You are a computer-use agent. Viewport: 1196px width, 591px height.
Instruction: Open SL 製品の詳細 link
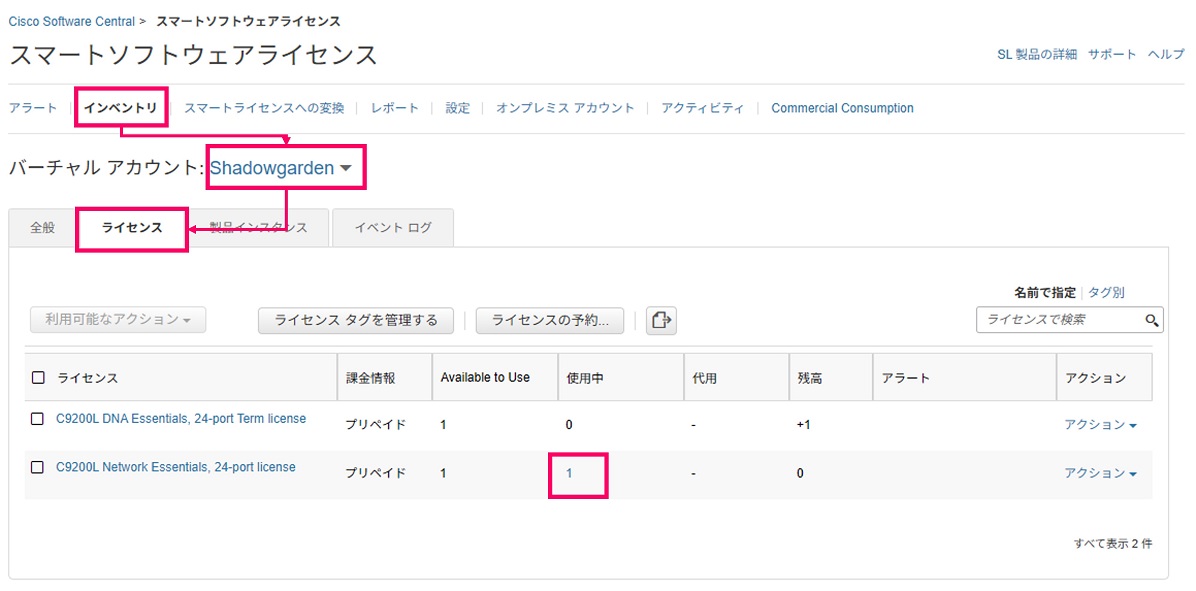(x=1037, y=54)
